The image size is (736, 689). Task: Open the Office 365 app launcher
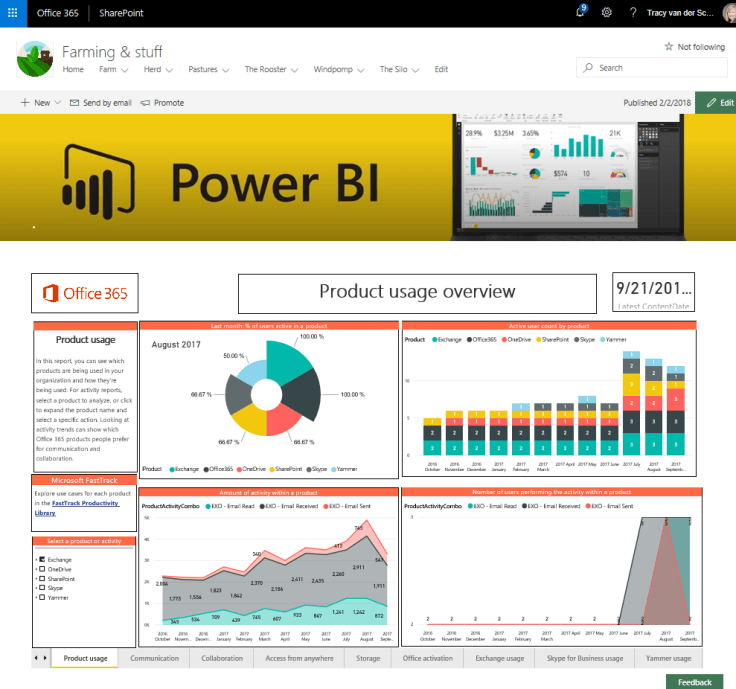coord(13,12)
